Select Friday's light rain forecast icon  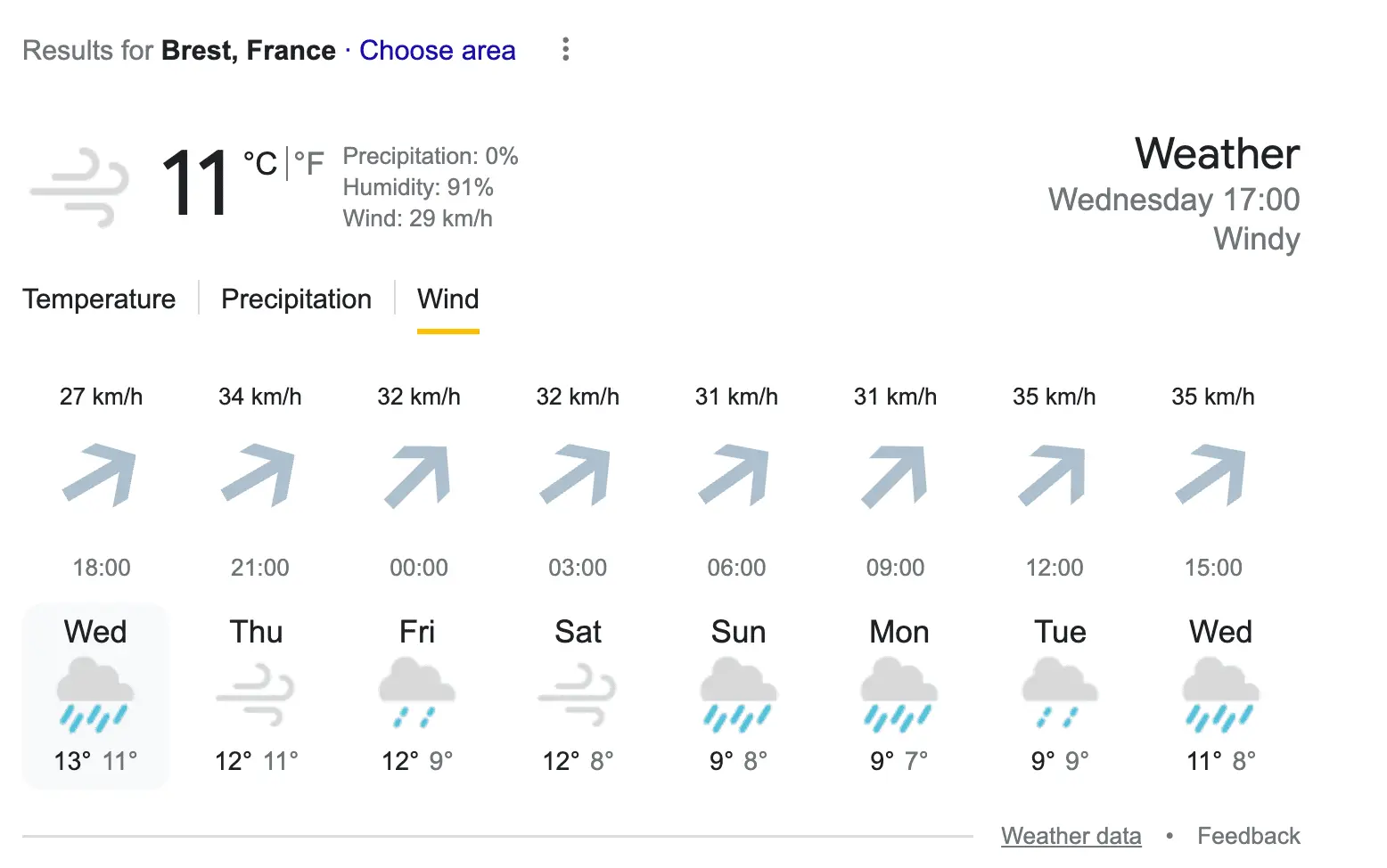(x=416, y=694)
